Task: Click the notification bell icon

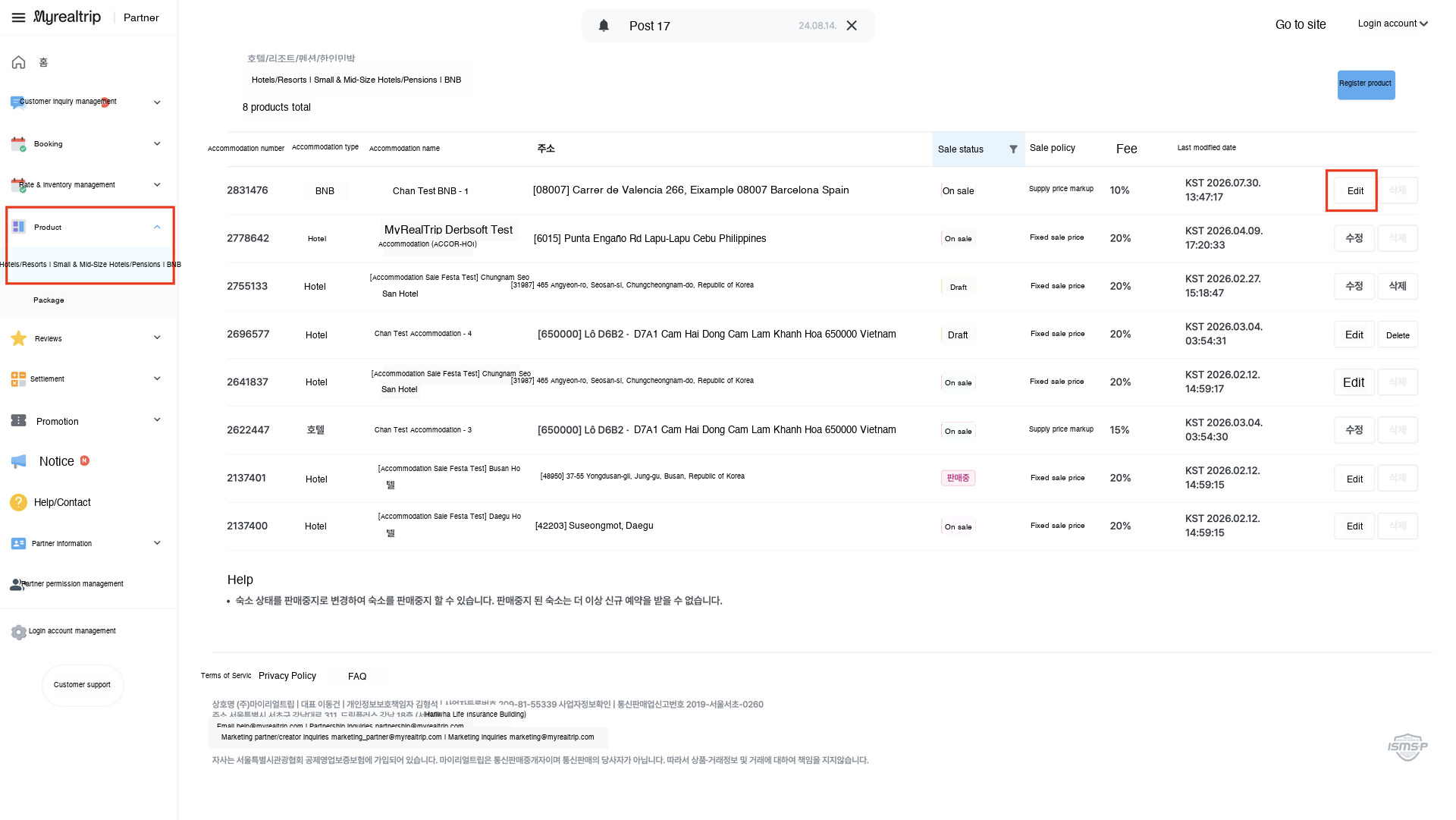Action: point(604,26)
